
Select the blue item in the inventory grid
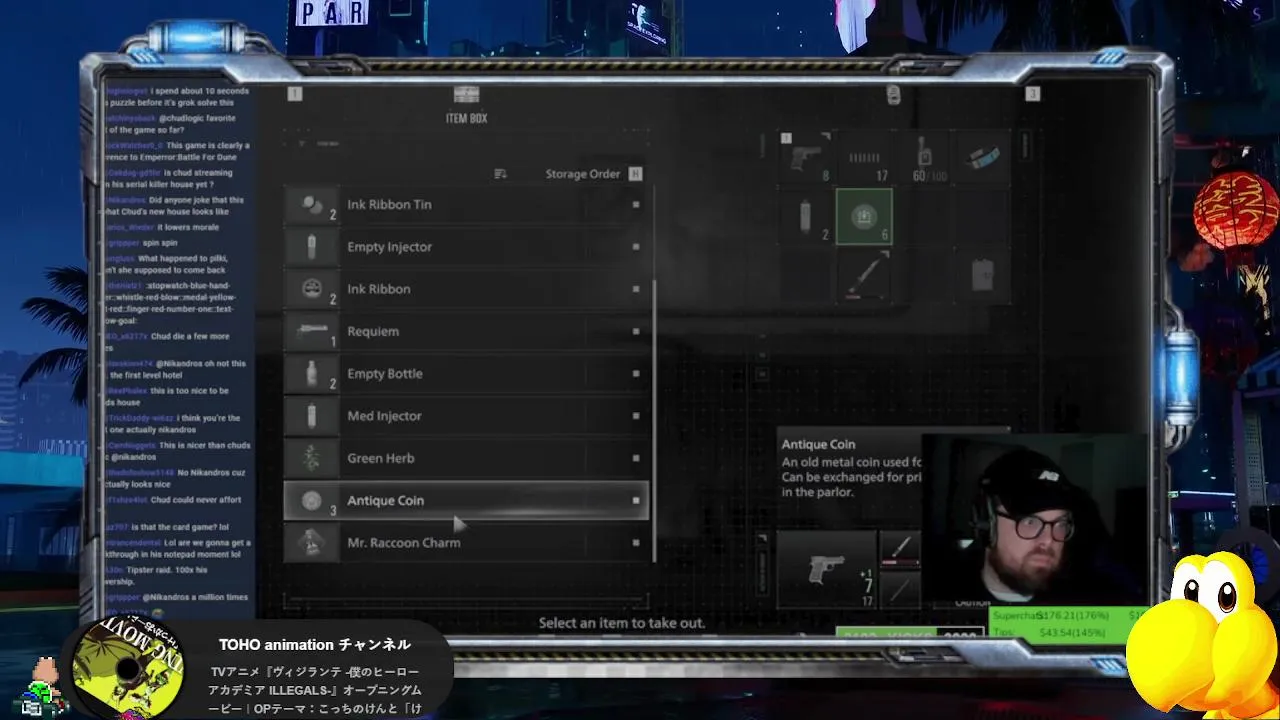click(982, 158)
